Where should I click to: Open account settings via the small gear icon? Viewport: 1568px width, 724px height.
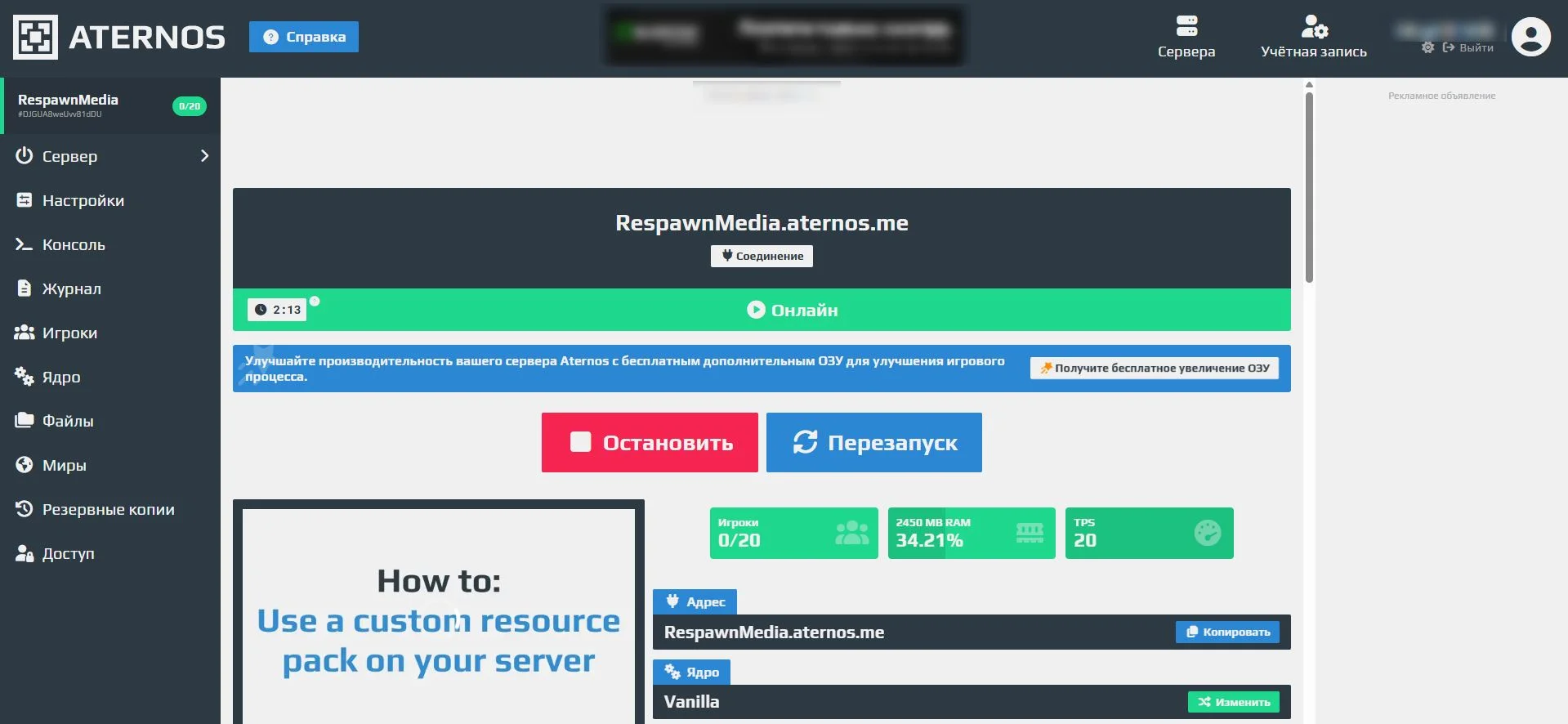(1427, 47)
